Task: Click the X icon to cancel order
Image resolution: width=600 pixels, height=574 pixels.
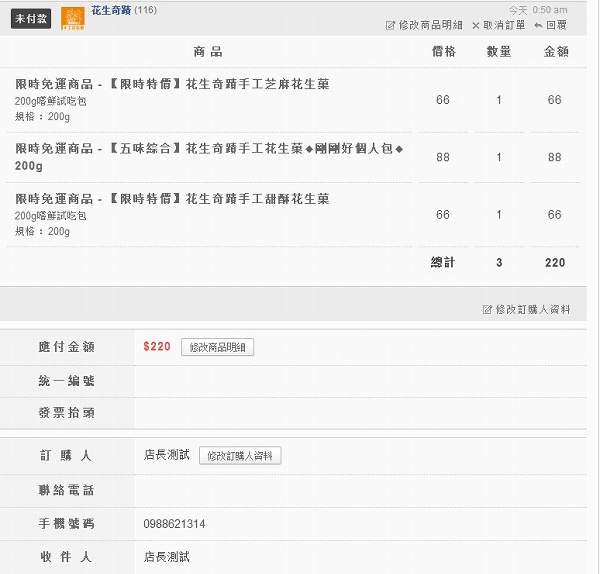Action: [476, 26]
